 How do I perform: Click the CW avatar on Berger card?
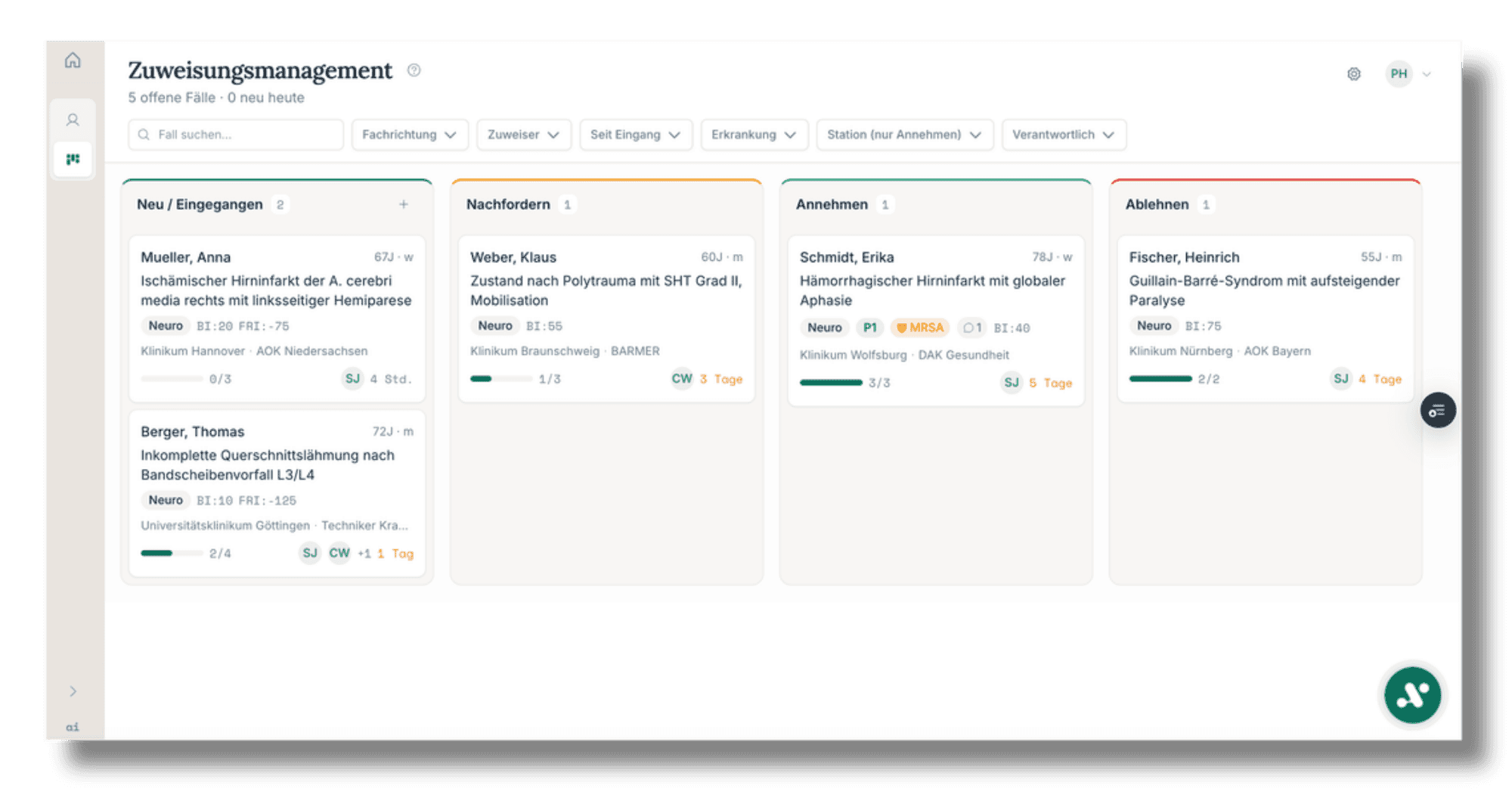339,553
